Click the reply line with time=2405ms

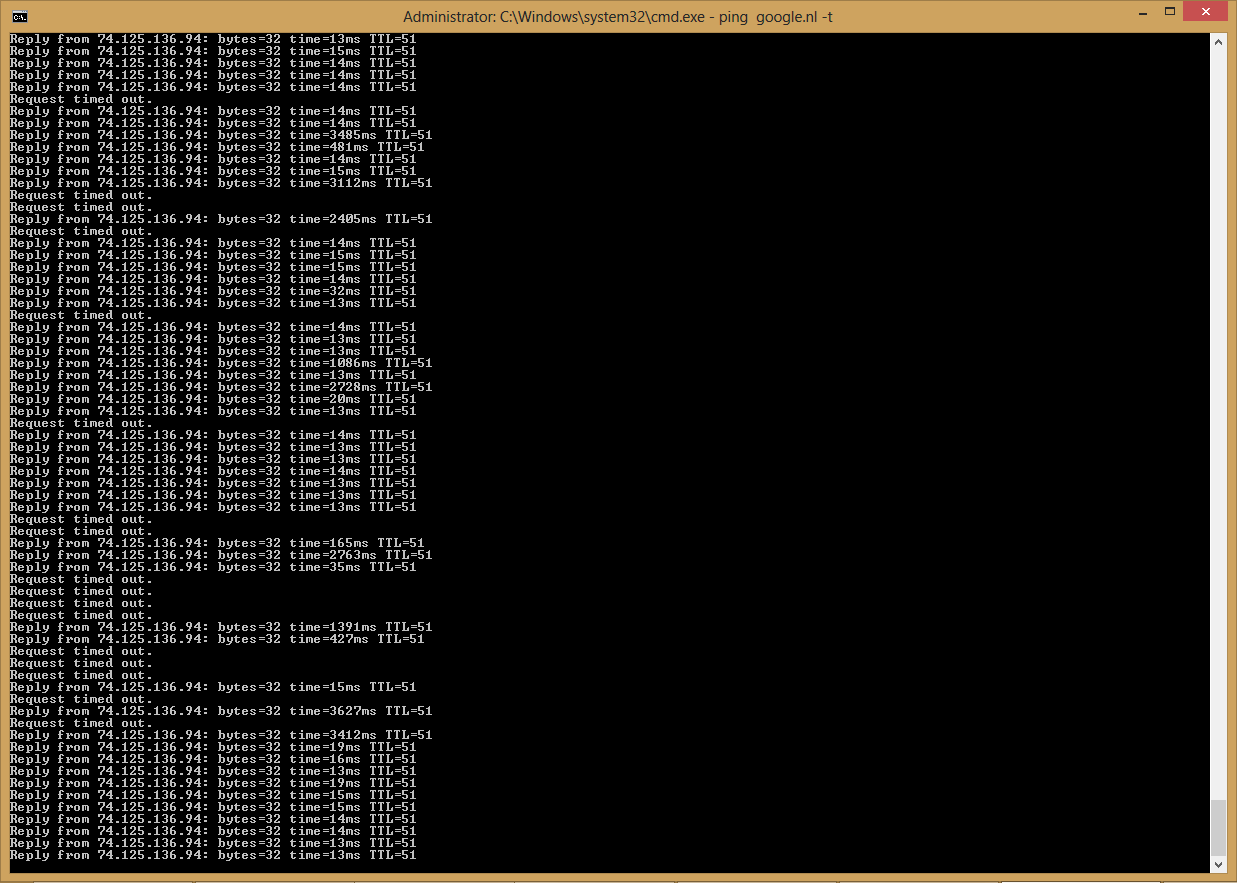pos(220,219)
